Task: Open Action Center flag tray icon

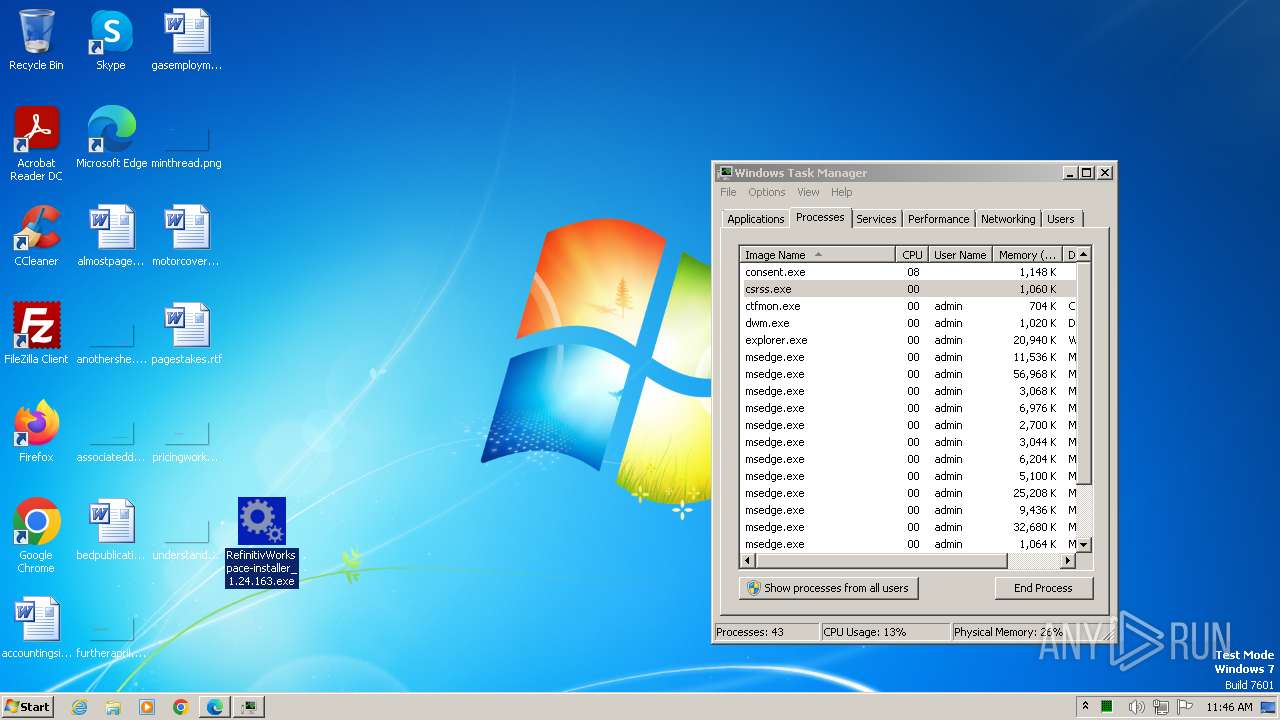Action: click(x=1185, y=707)
